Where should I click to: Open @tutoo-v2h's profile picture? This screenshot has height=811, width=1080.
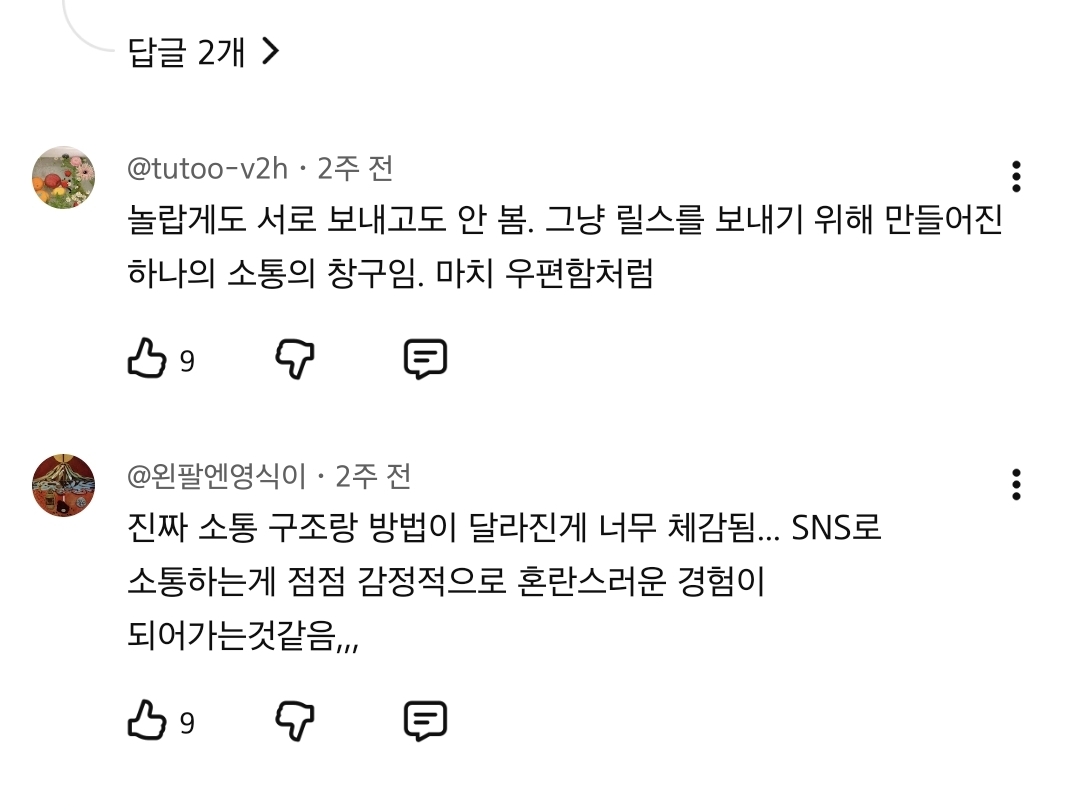(x=63, y=177)
